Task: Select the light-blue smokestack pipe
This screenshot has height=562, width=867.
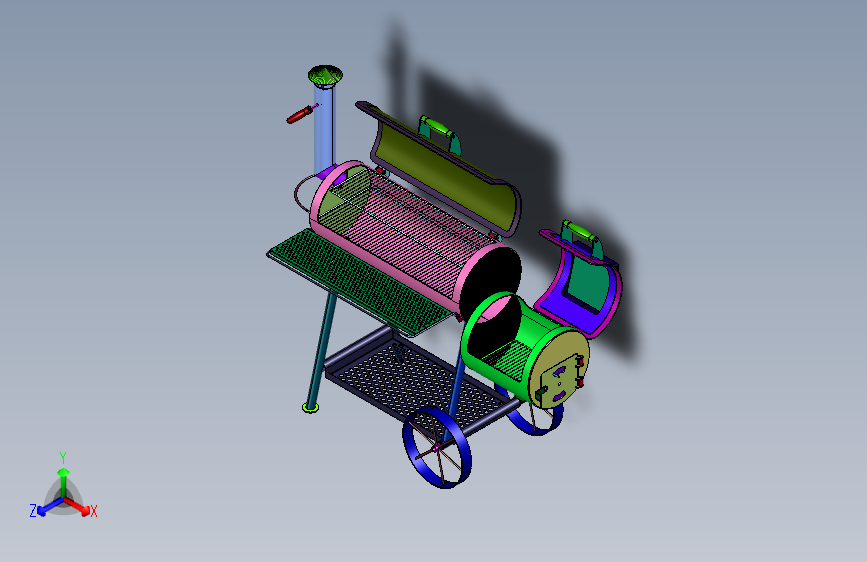Action: [325, 130]
